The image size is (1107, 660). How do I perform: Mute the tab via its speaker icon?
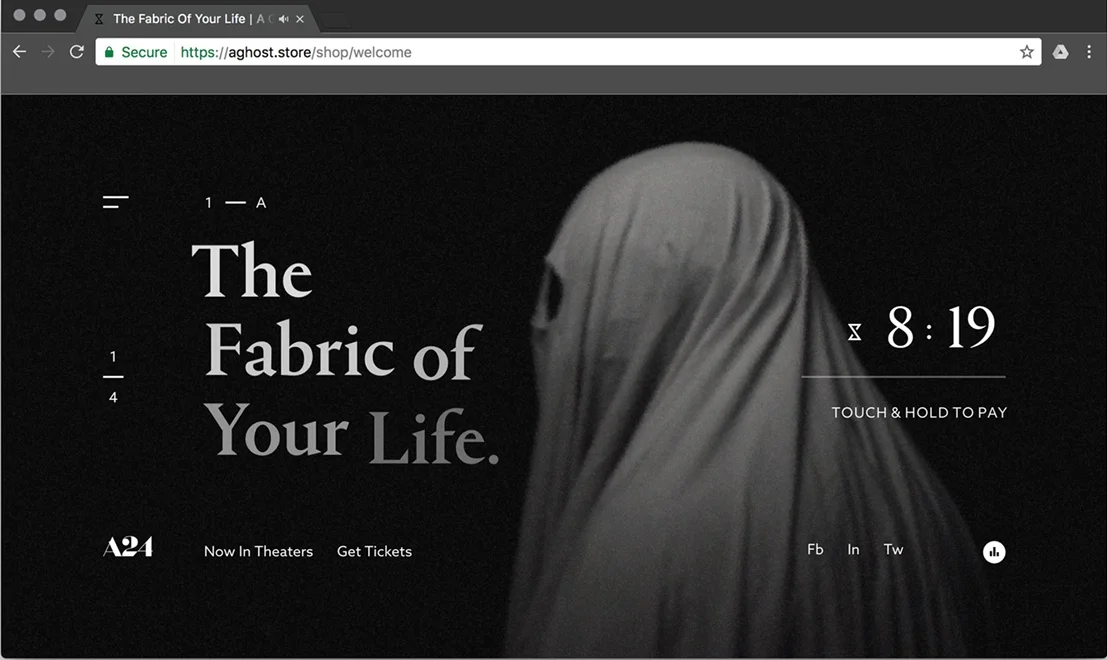click(283, 19)
